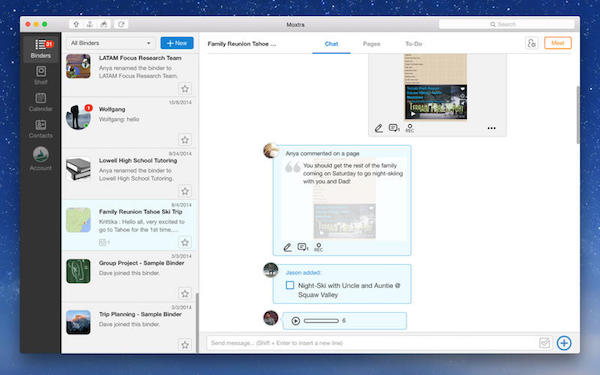Switch to the Pages tab
Viewport: 600px width, 375px height.
[371, 44]
